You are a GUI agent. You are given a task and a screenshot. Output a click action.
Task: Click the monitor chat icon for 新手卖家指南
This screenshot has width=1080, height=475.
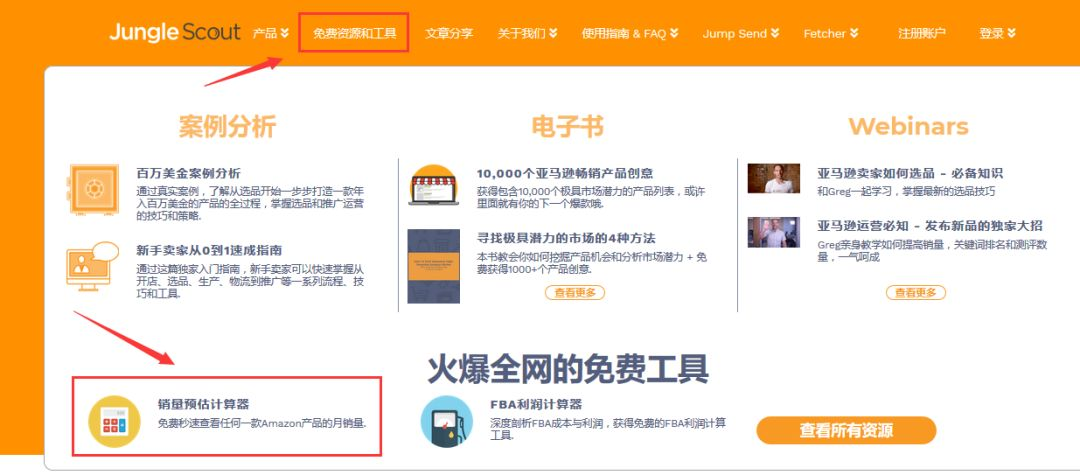pos(93,265)
